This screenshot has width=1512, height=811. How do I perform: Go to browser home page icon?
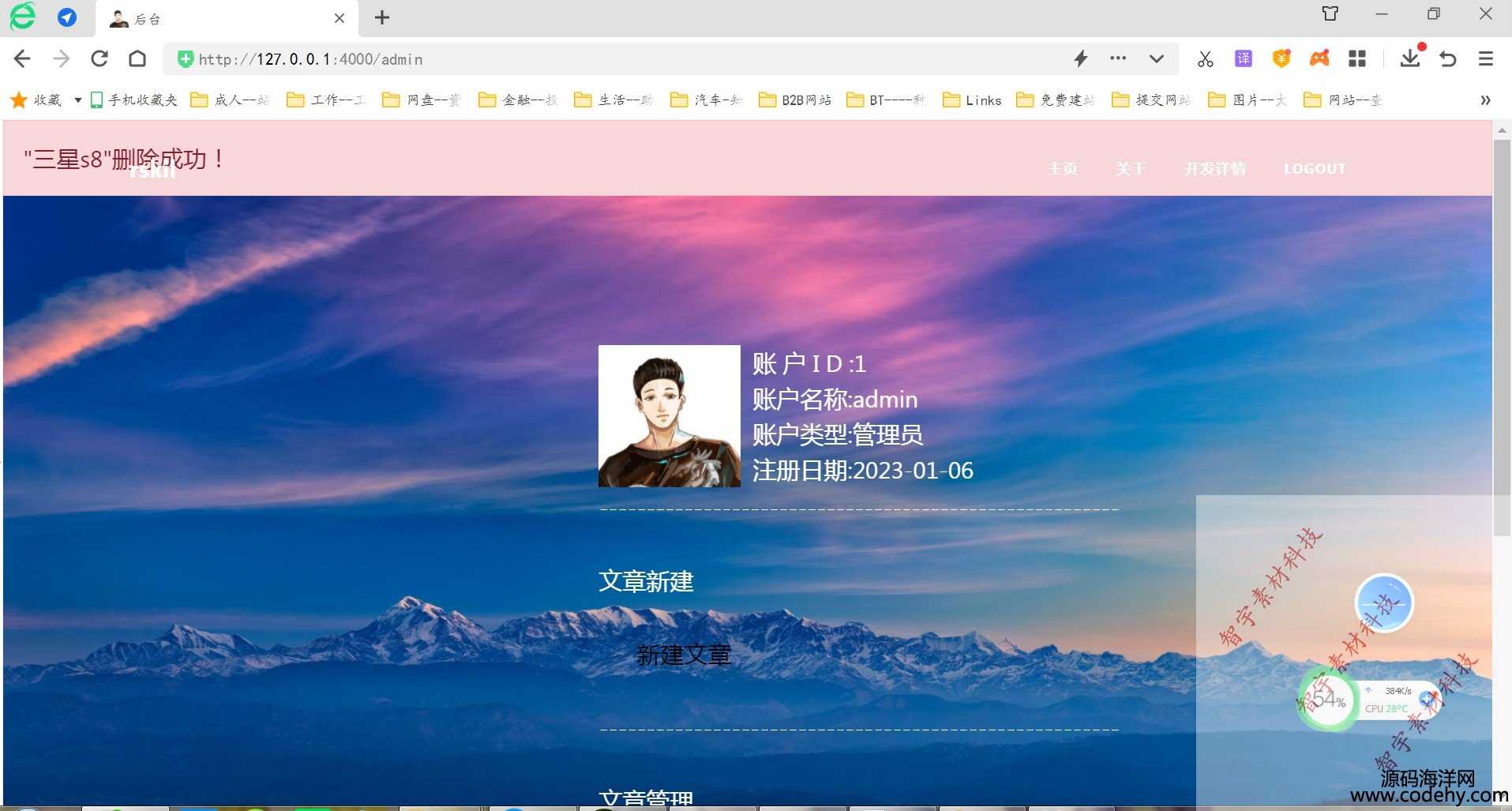click(x=137, y=59)
